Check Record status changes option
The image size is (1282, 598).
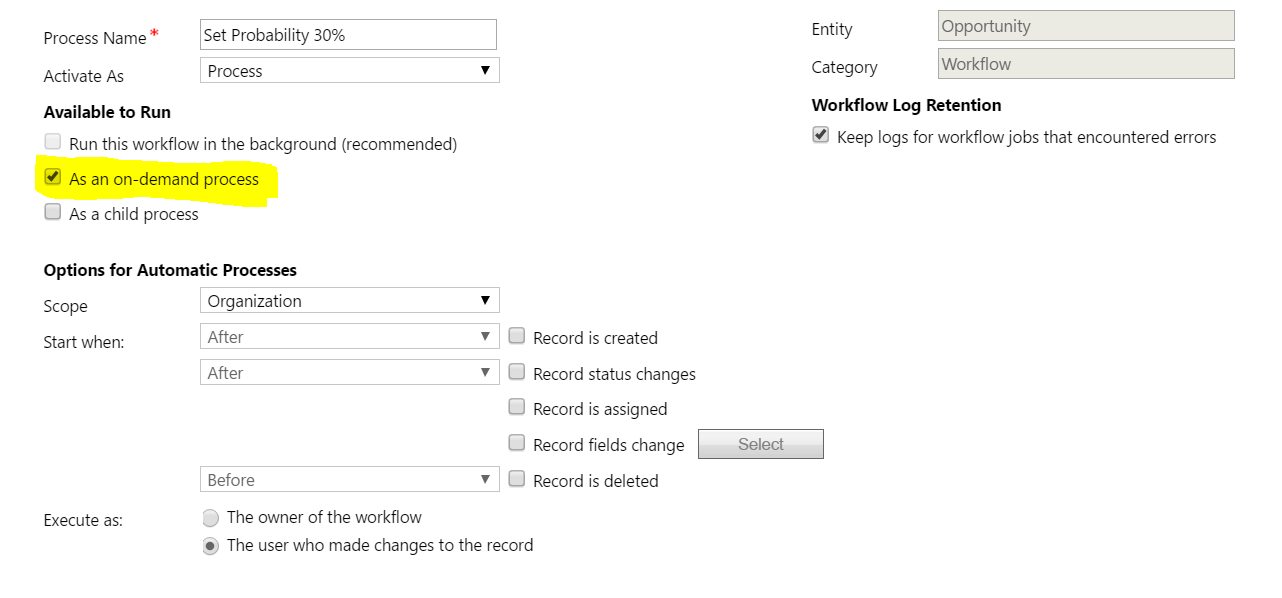click(517, 372)
